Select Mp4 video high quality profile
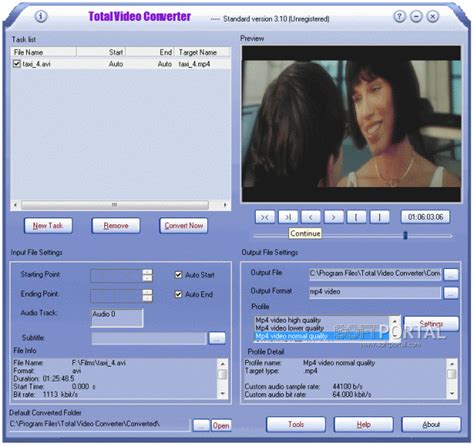 click(288, 320)
